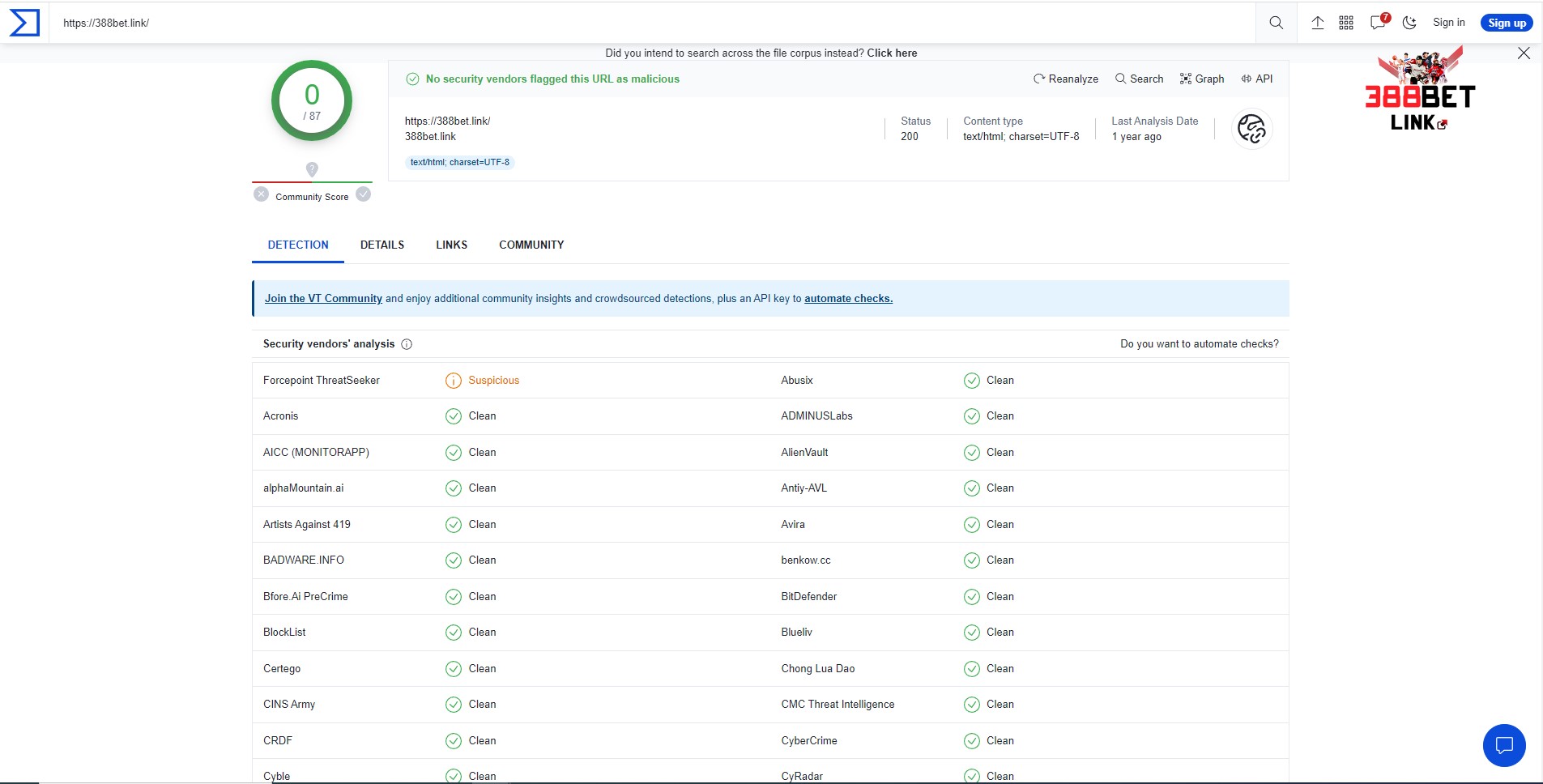Image resolution: width=1543 pixels, height=784 pixels.
Task: Vote positive with the community score check icon
Action: (x=364, y=194)
